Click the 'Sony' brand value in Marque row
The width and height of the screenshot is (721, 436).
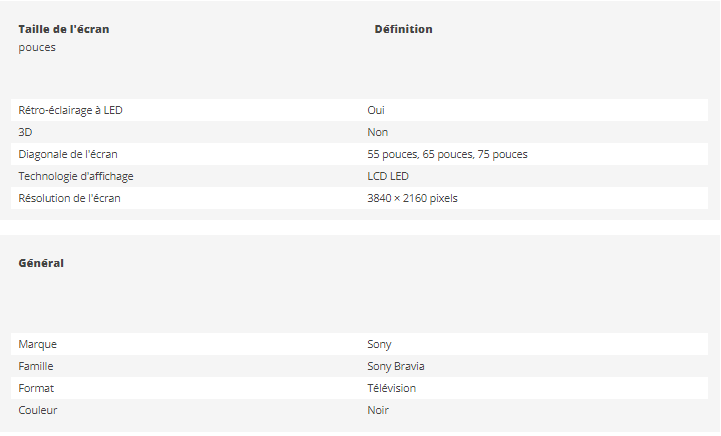pos(379,344)
